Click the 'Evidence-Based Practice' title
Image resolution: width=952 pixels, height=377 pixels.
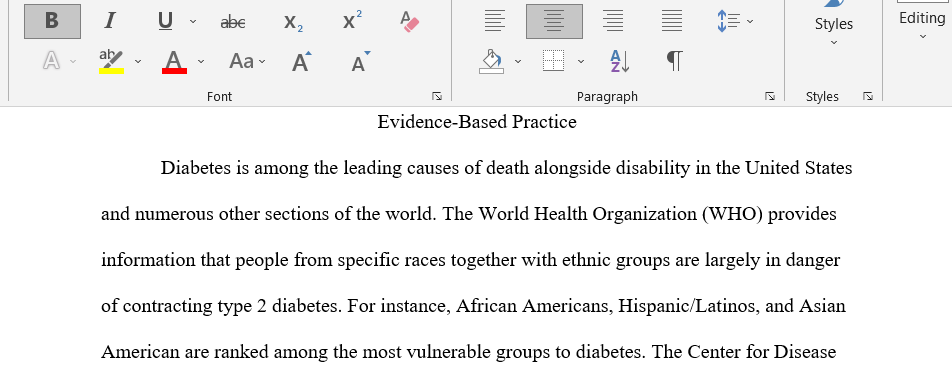coord(477,122)
